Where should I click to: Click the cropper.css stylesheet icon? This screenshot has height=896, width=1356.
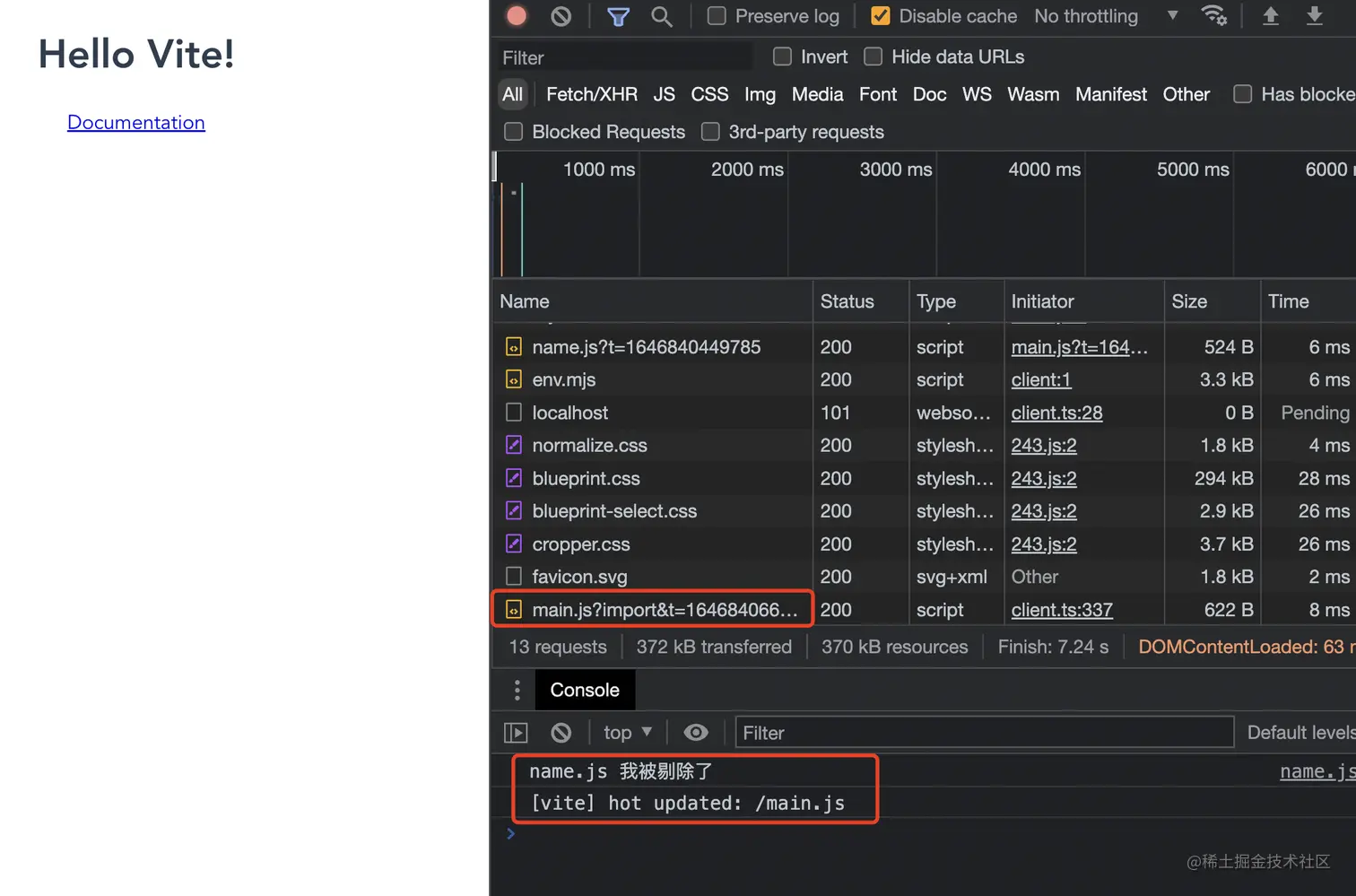click(x=514, y=544)
